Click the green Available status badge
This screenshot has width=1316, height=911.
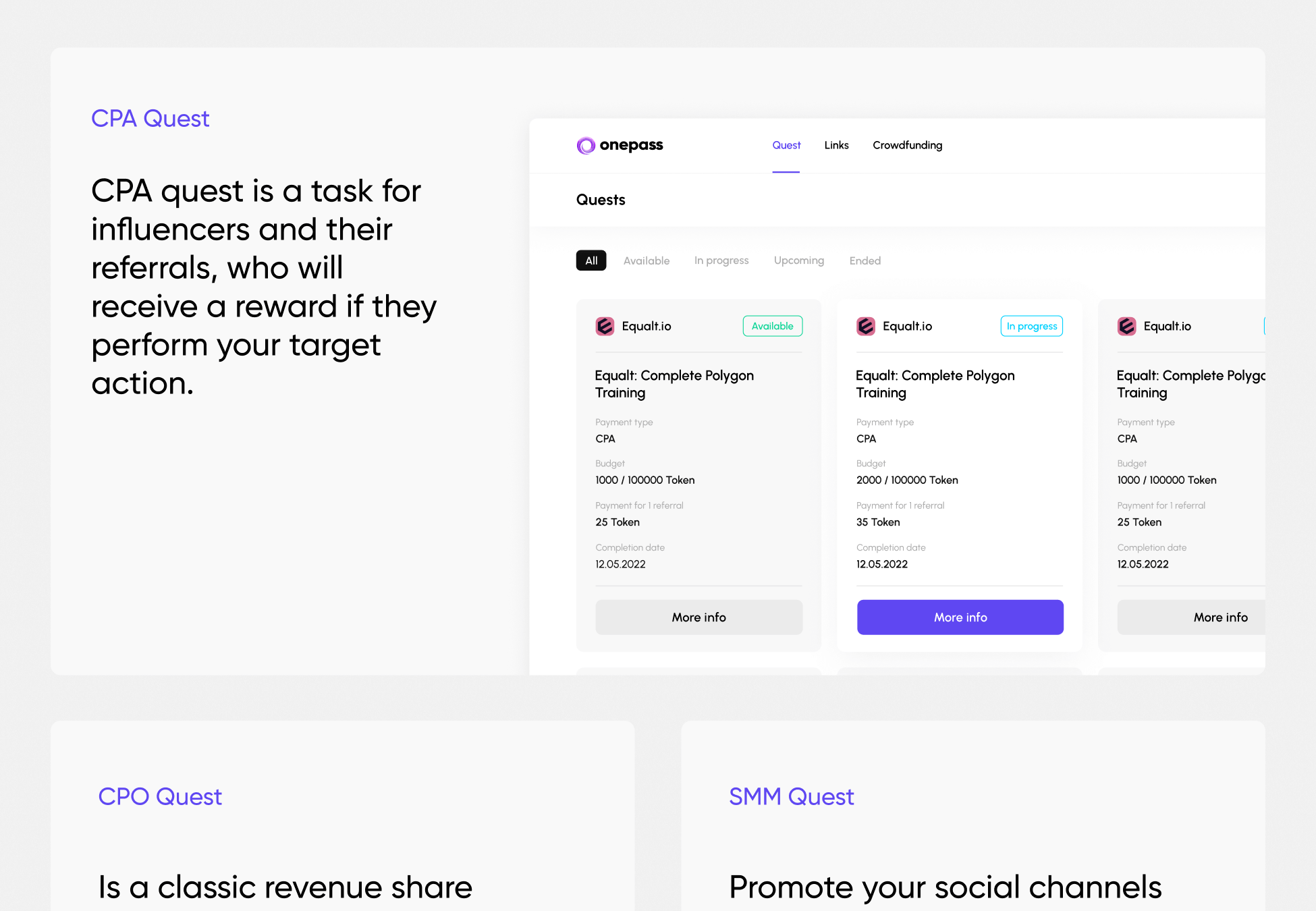[773, 326]
